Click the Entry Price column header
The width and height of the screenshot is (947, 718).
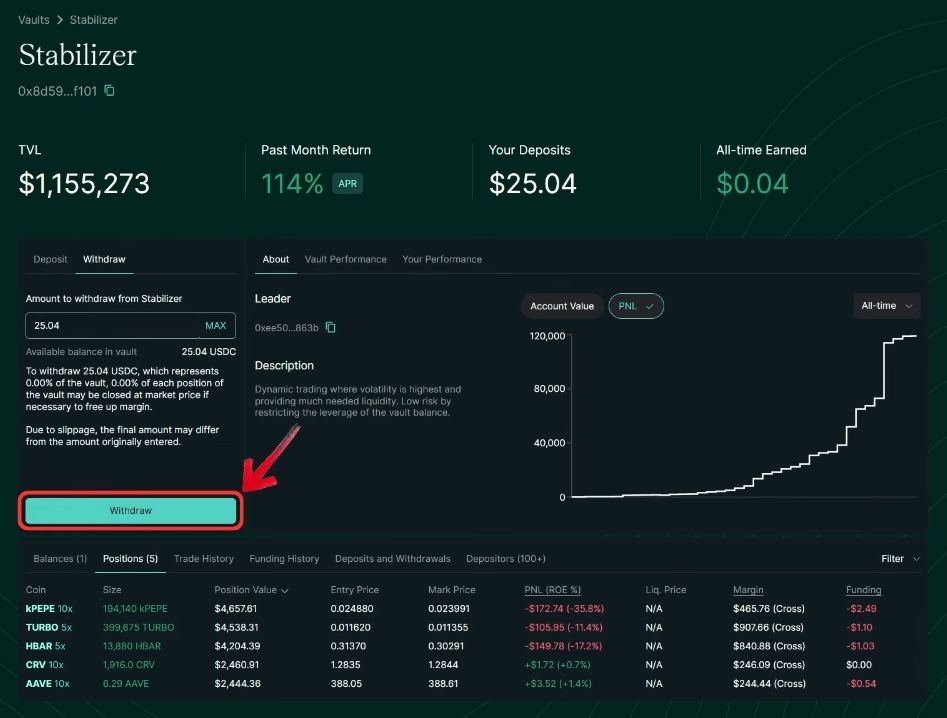pyautogui.click(x=355, y=590)
